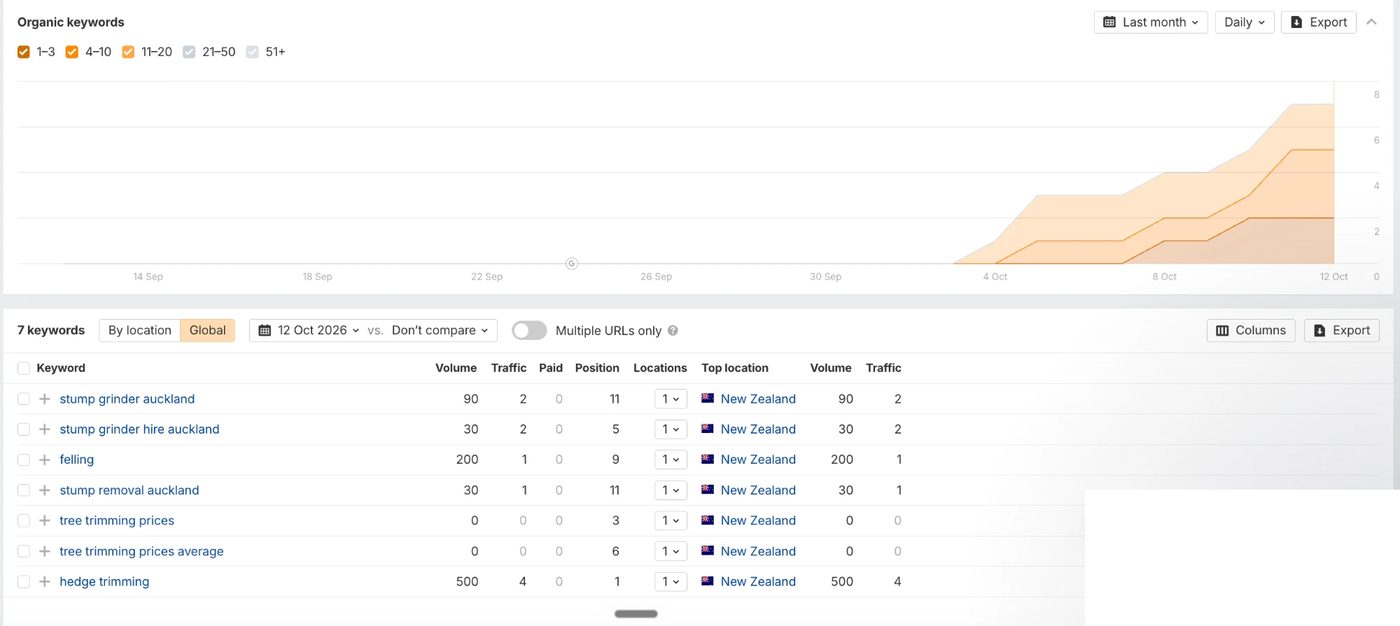Viewport: 1400px width, 626px height.
Task: Open 'hedge trimming' keyword link
Action: coord(104,582)
